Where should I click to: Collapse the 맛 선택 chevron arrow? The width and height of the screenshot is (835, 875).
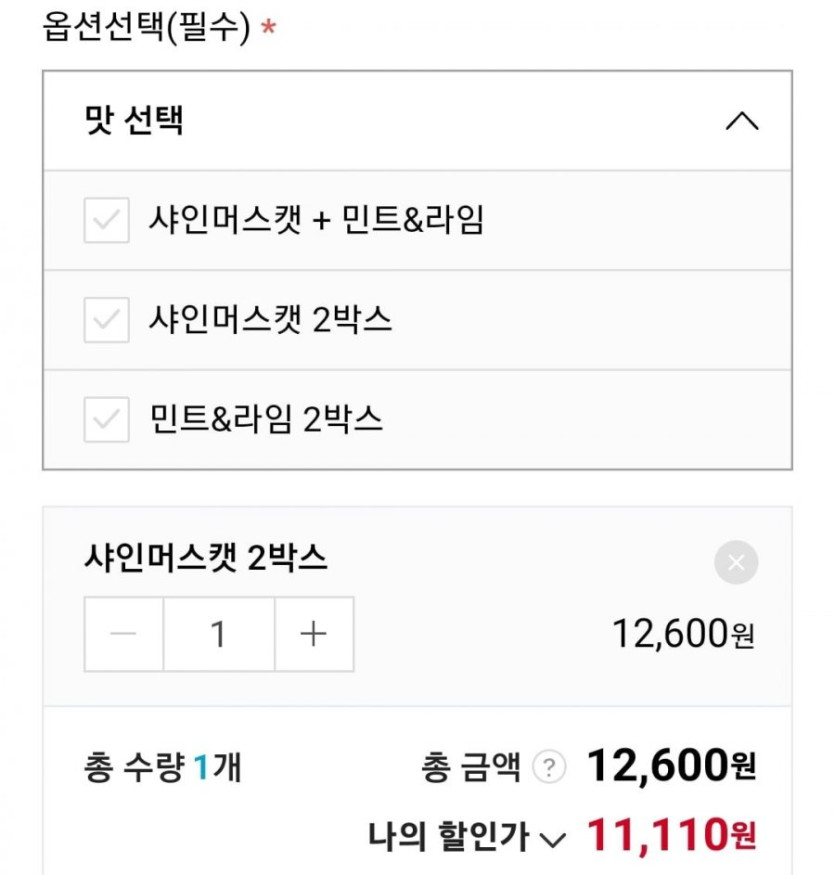(x=741, y=122)
